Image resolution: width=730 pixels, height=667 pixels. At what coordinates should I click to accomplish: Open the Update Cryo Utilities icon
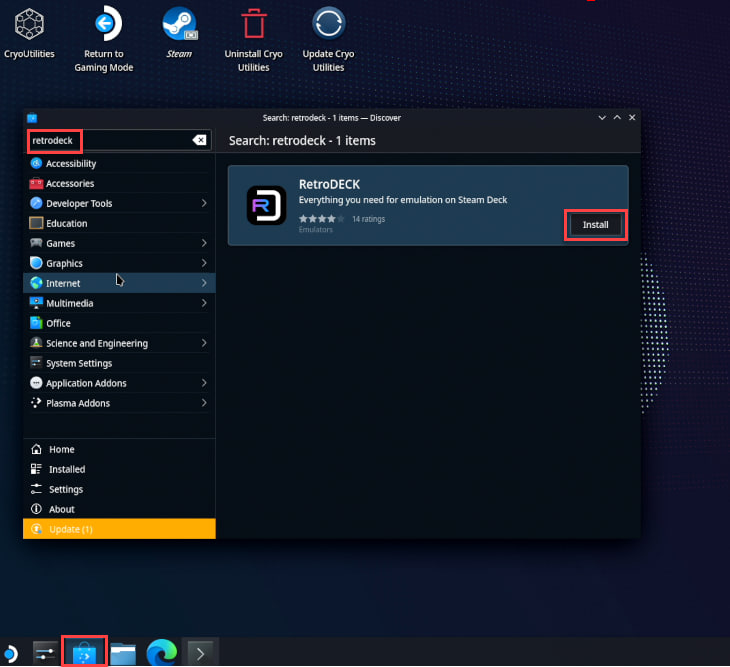(x=328, y=40)
